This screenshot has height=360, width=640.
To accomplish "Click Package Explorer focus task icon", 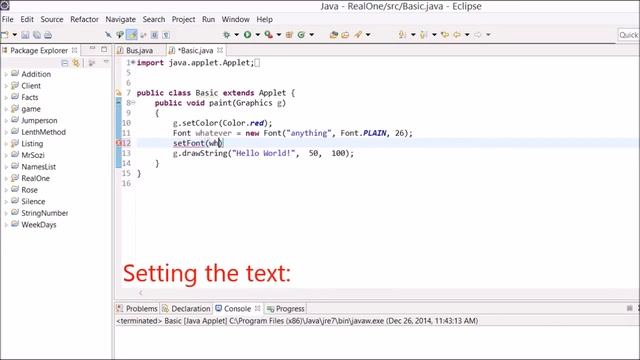I will click(92, 63).
